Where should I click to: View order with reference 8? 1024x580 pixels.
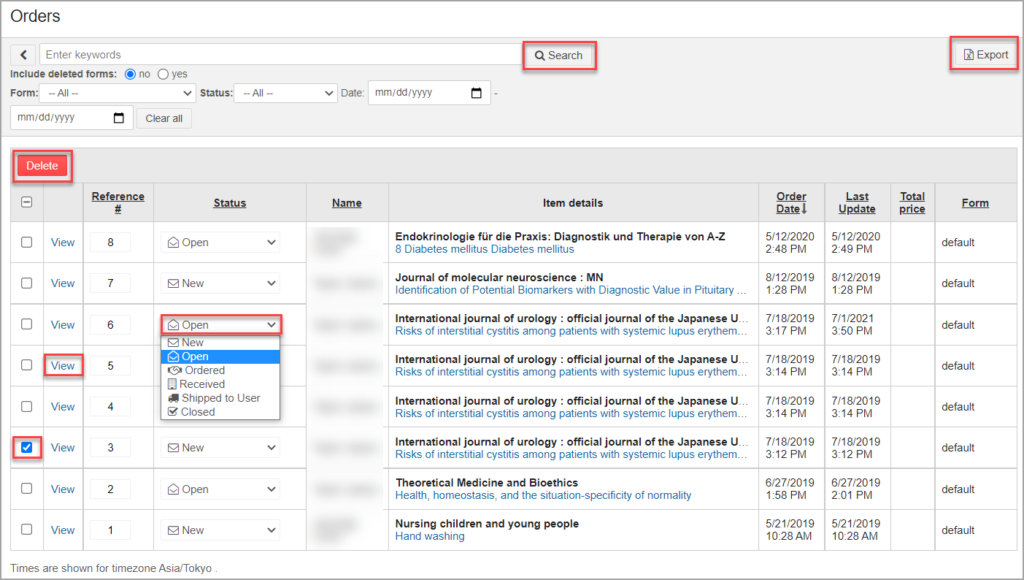pyautogui.click(x=63, y=242)
